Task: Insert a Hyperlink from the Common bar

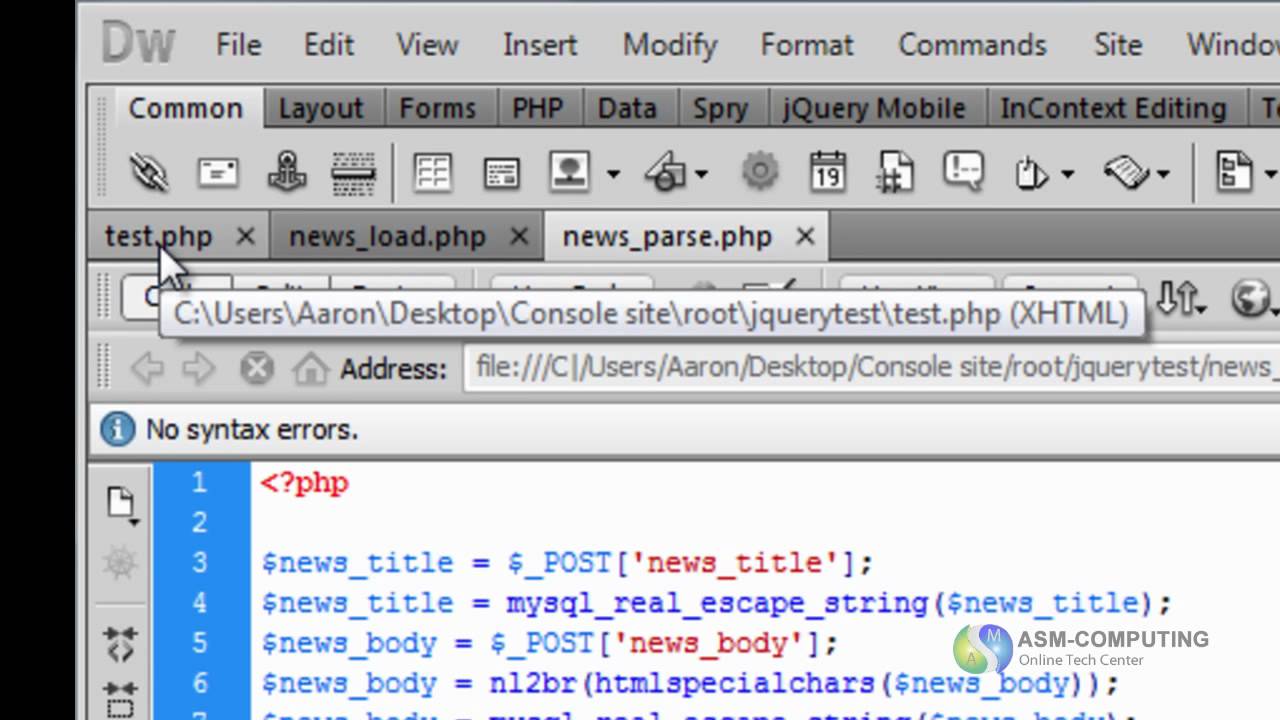Action: click(149, 172)
